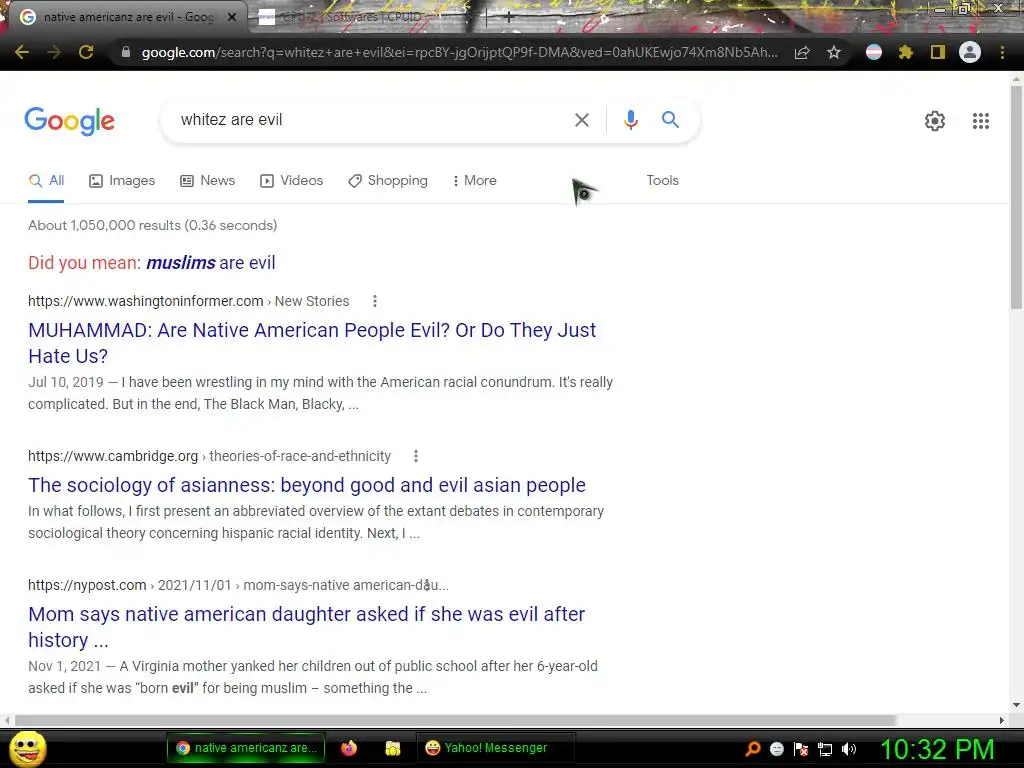Viewport: 1024px width, 768px height.
Task: Open the file folder taskbar icon
Action: pyautogui.click(x=392, y=748)
